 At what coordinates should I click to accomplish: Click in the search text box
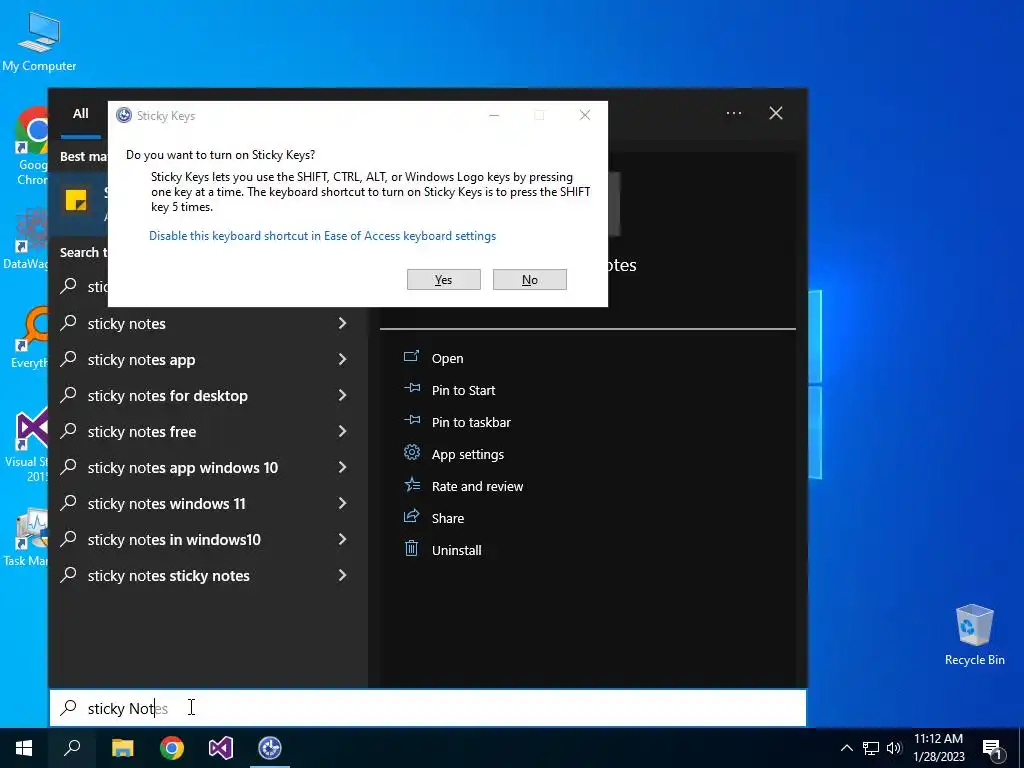[x=428, y=708]
